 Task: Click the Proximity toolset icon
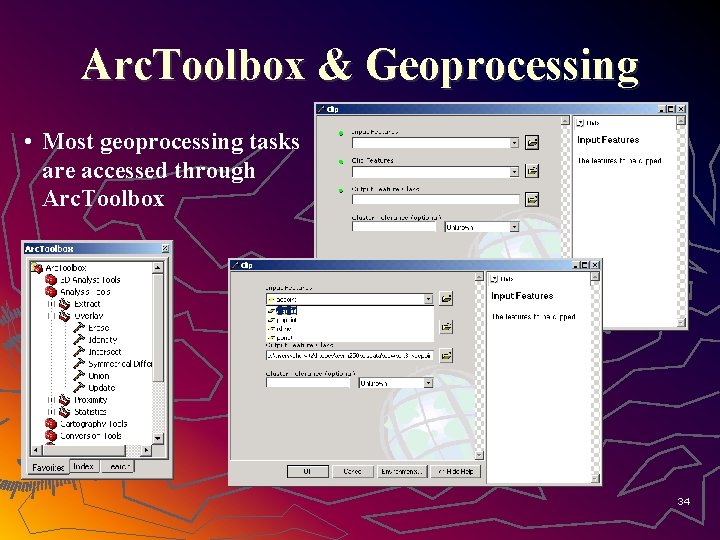coord(65,400)
